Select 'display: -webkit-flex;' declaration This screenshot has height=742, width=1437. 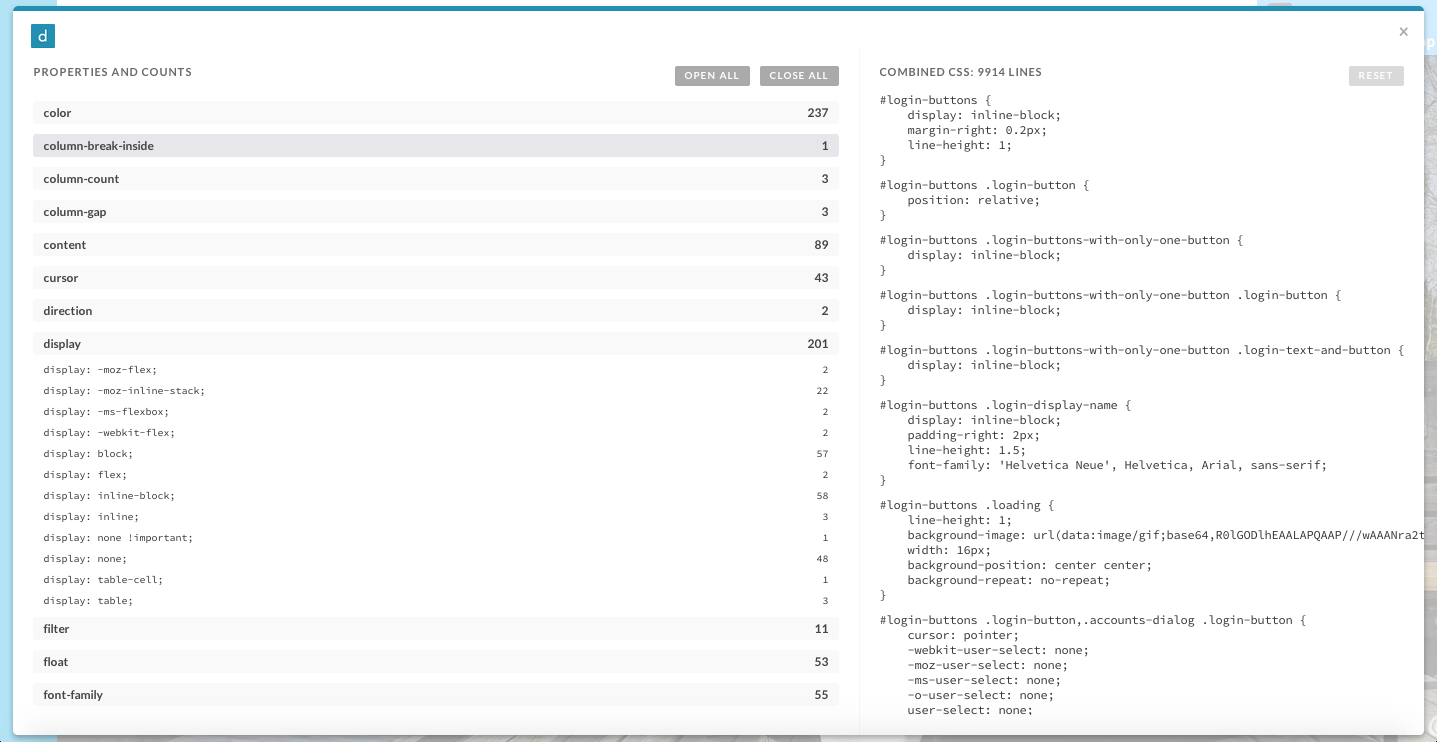coord(109,433)
